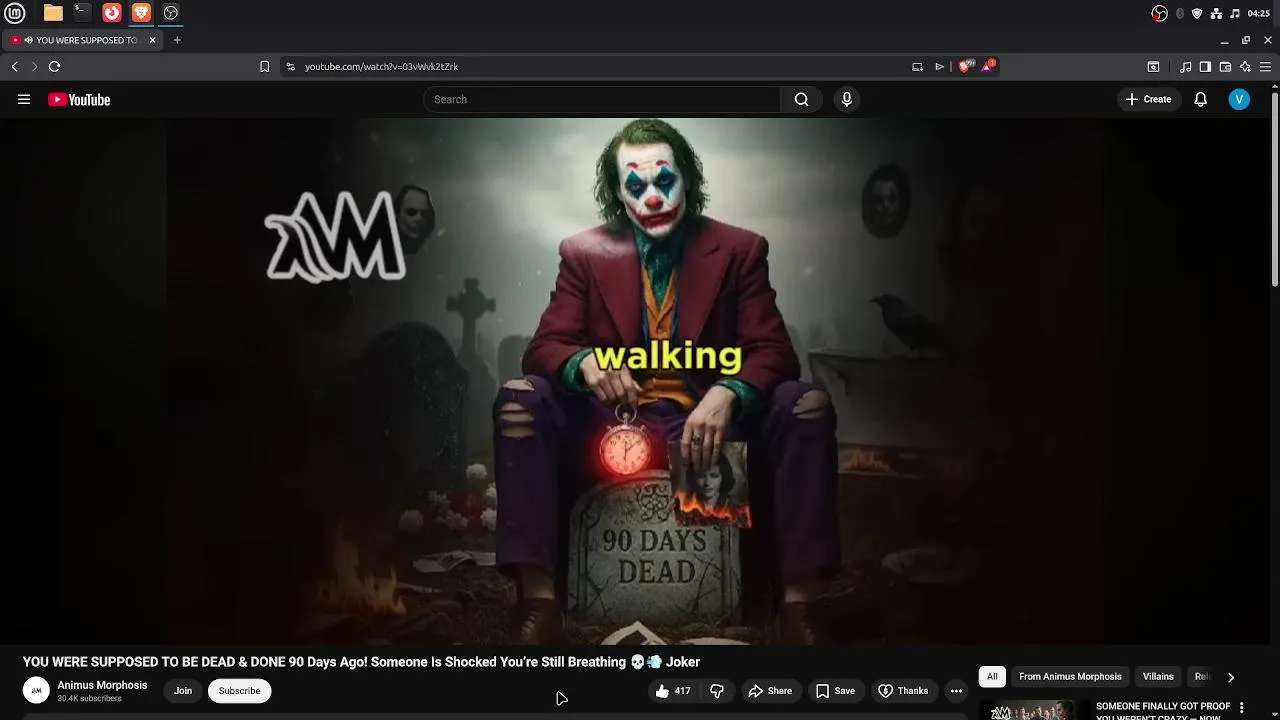Save video to a playlist
This screenshot has height=720, width=1280.
click(835, 691)
